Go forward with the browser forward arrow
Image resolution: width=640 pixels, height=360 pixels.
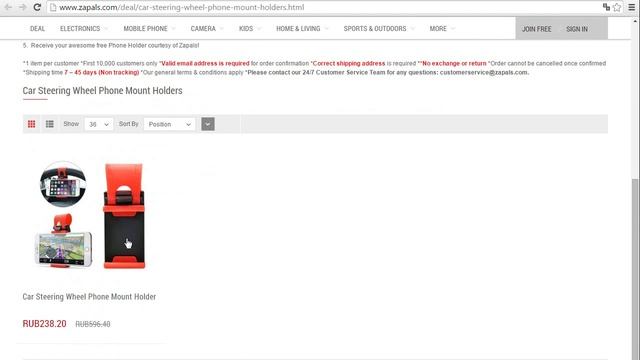pos(22,7)
